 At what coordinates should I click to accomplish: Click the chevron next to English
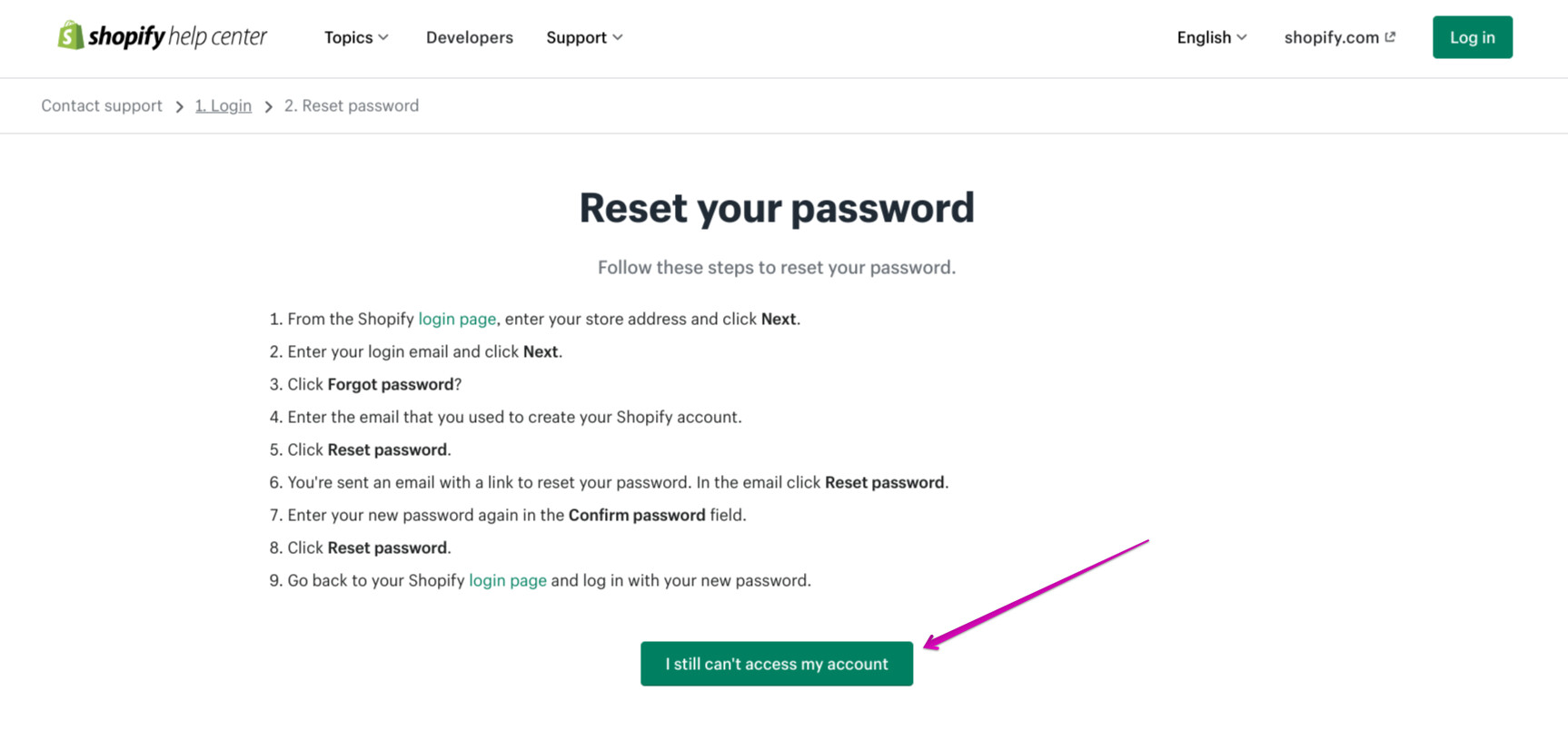pyautogui.click(x=1242, y=37)
